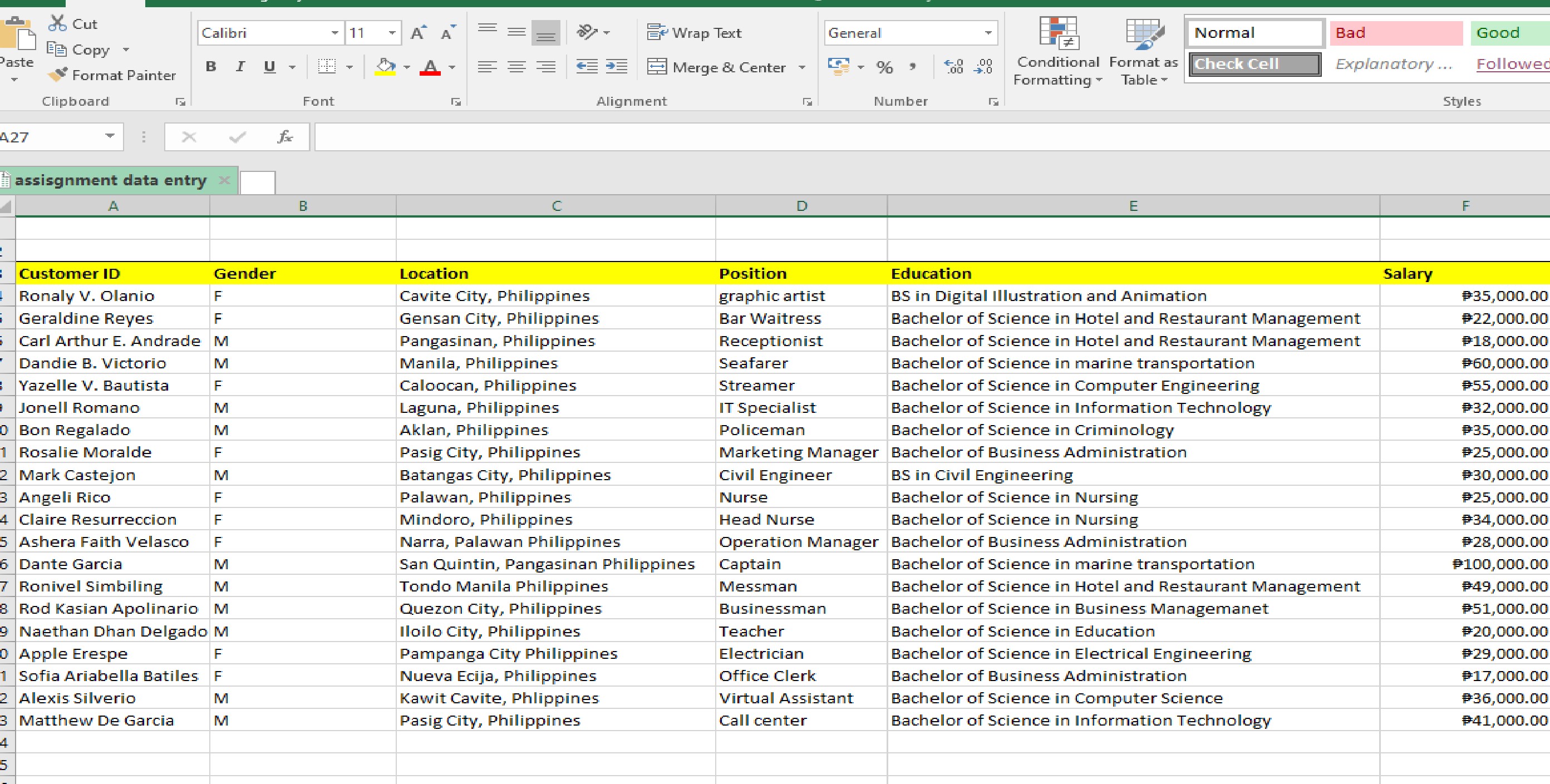Apply the Bad cell style
The width and height of the screenshot is (1550, 784).
click(1395, 33)
